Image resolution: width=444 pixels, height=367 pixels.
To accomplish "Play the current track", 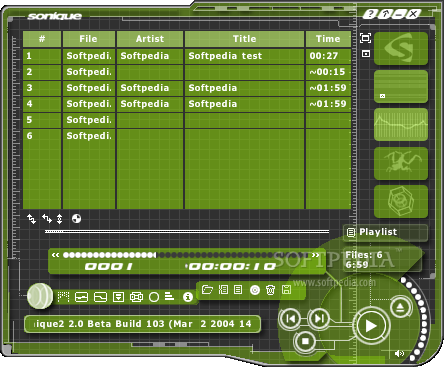I will point(371,326).
